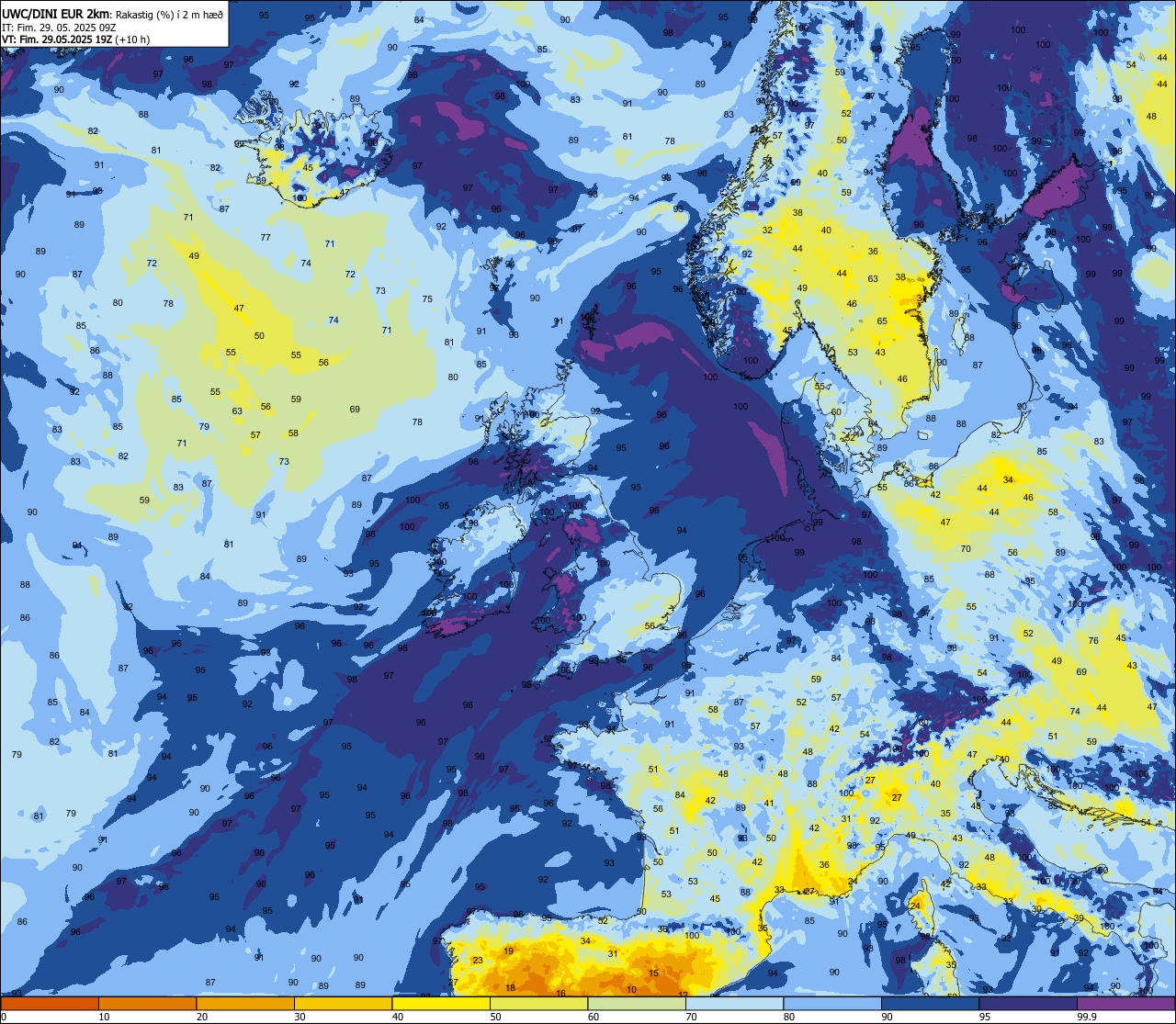
Task: Click the legend tick label 95
Action: tap(985, 1017)
